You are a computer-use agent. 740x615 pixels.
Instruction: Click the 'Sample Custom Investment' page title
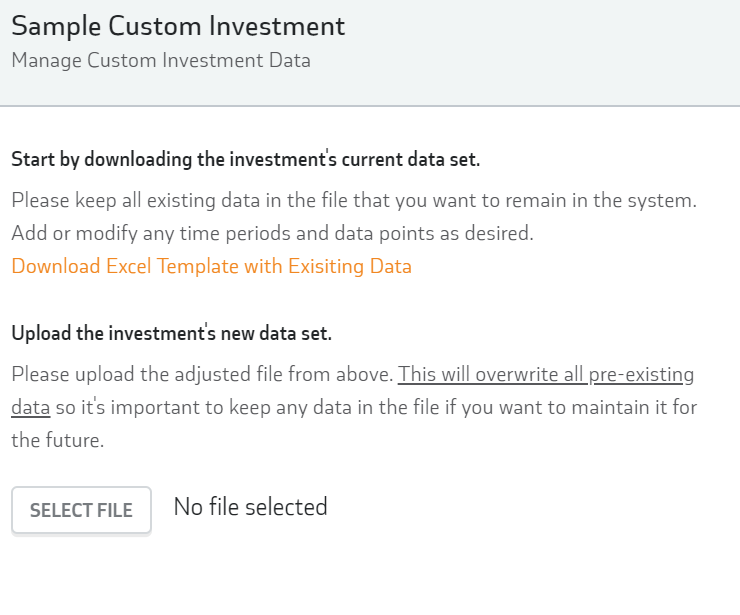(178, 26)
